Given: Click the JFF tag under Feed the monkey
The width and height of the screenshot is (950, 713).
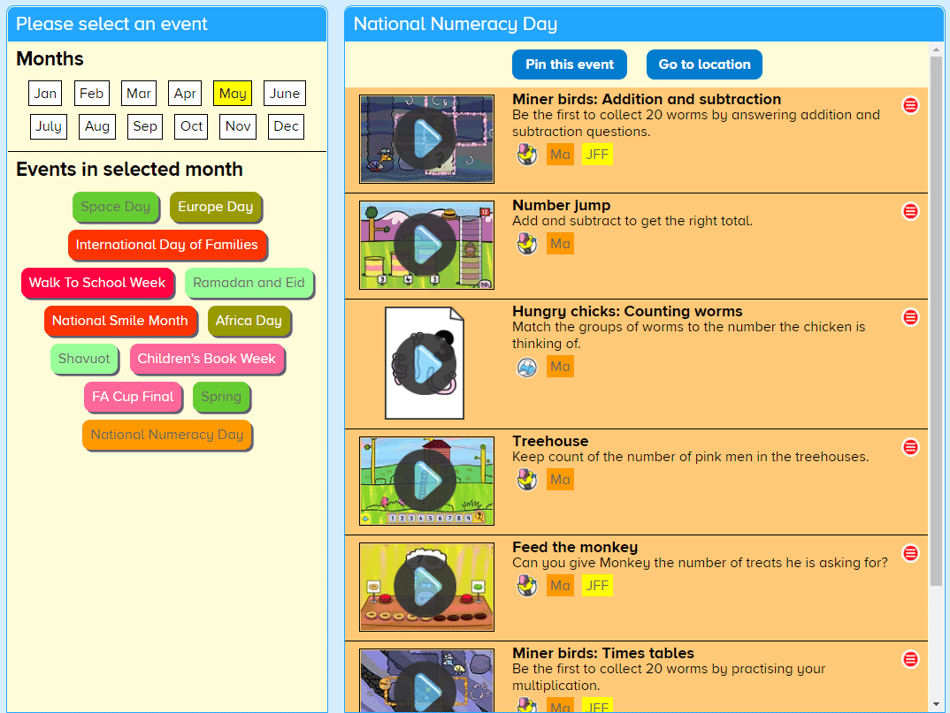Looking at the screenshot, I should point(597,586).
